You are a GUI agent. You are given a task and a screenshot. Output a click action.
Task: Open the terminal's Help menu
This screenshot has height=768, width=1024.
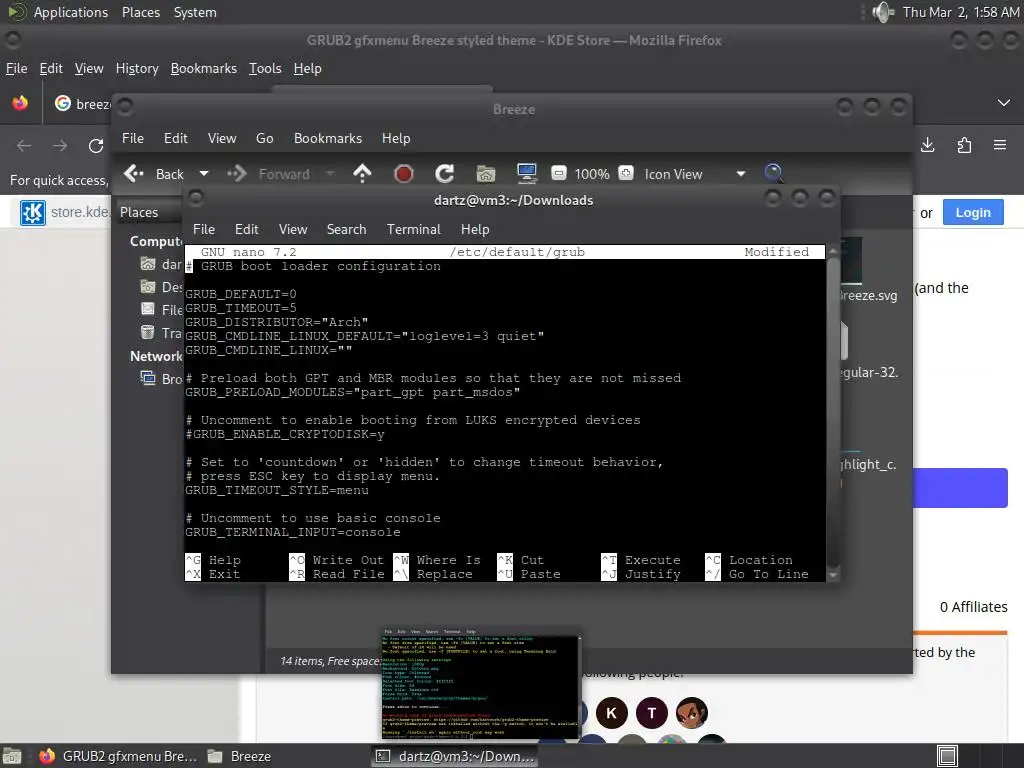pyautogui.click(x=475, y=229)
